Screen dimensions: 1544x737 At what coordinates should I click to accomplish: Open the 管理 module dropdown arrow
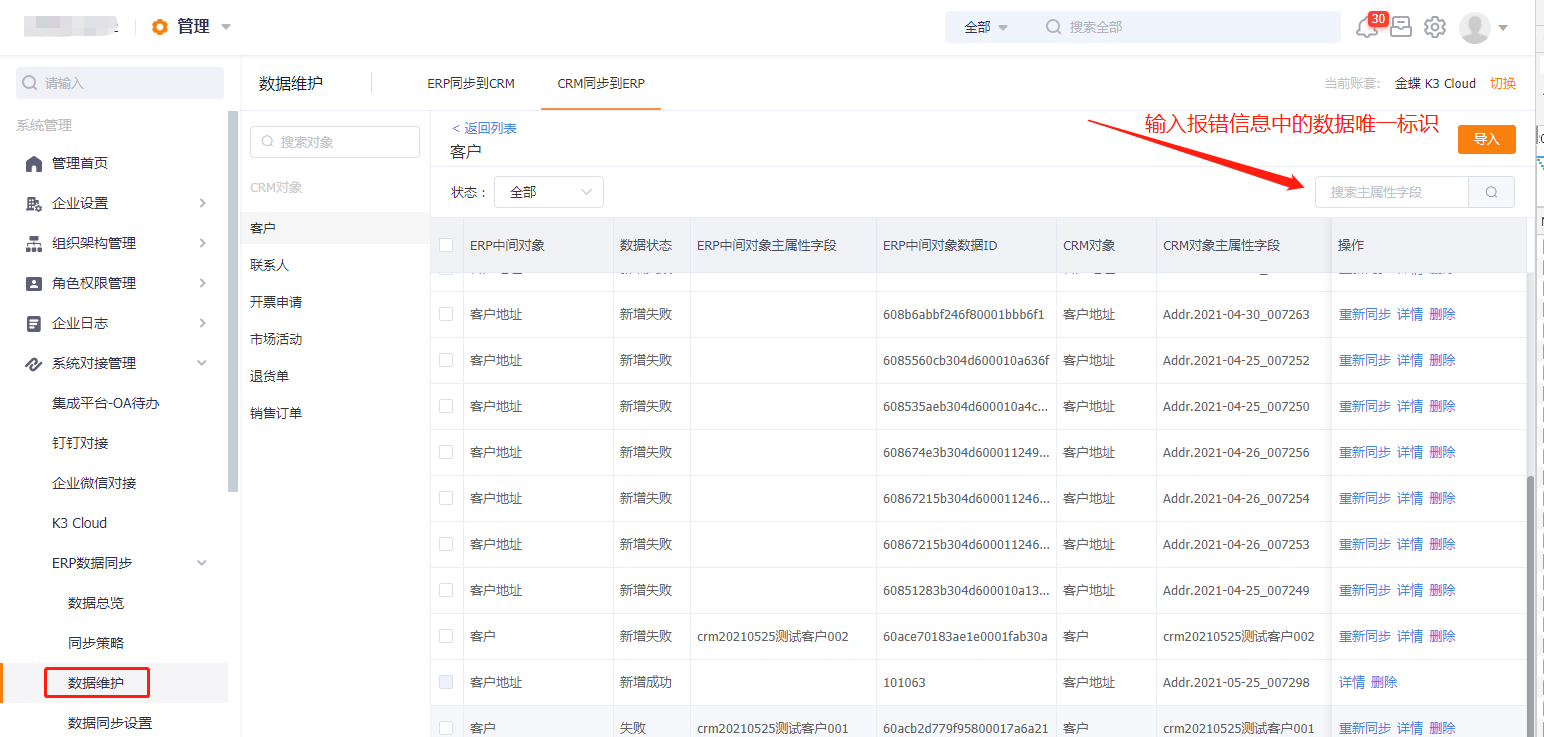click(x=226, y=27)
